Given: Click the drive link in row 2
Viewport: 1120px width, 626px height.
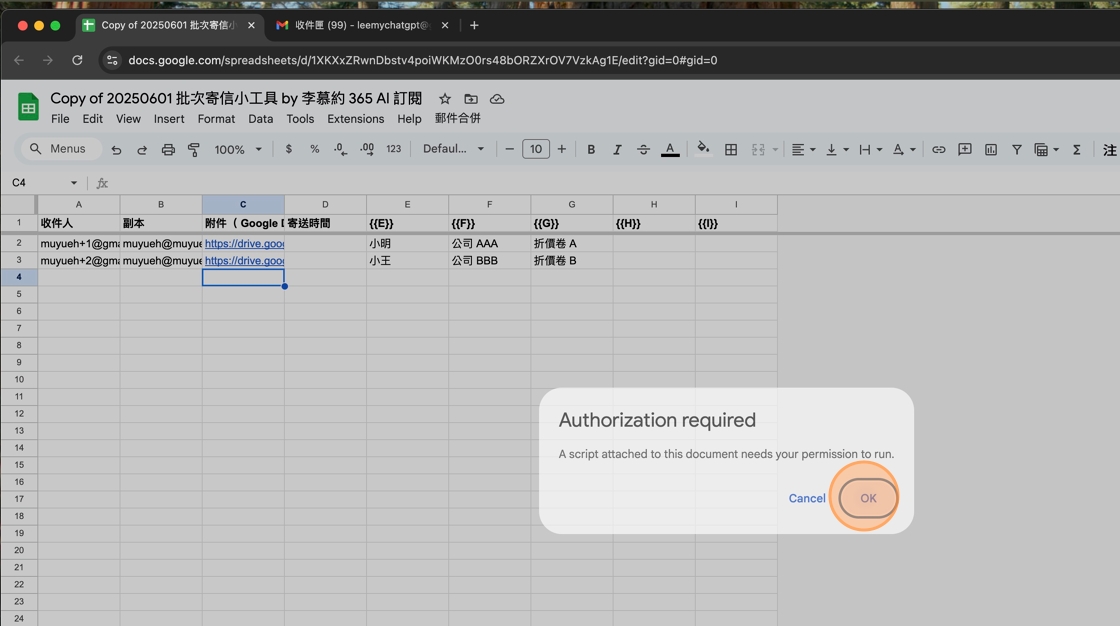Looking at the screenshot, I should 244,244.
